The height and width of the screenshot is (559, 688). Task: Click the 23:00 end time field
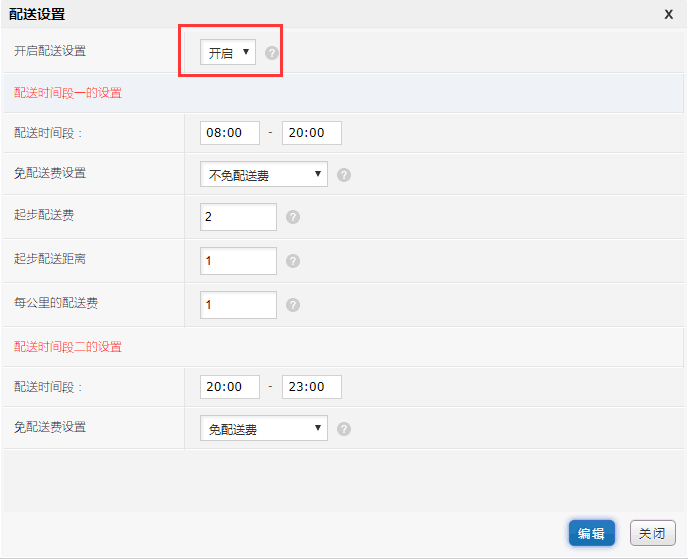(x=312, y=387)
